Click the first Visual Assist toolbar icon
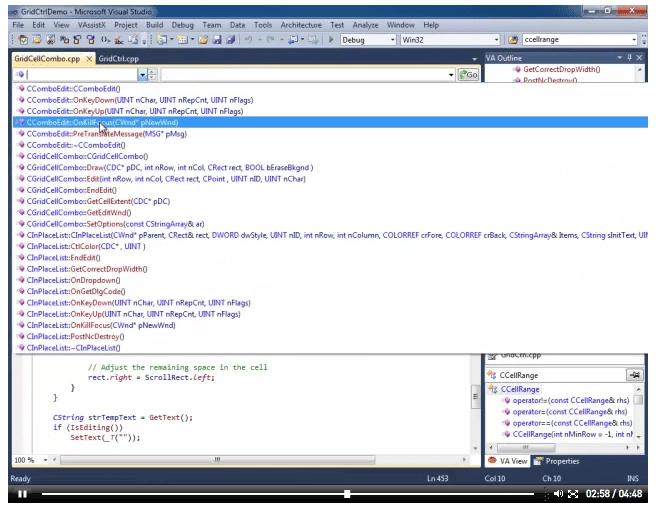The image size is (656, 510). point(23,40)
